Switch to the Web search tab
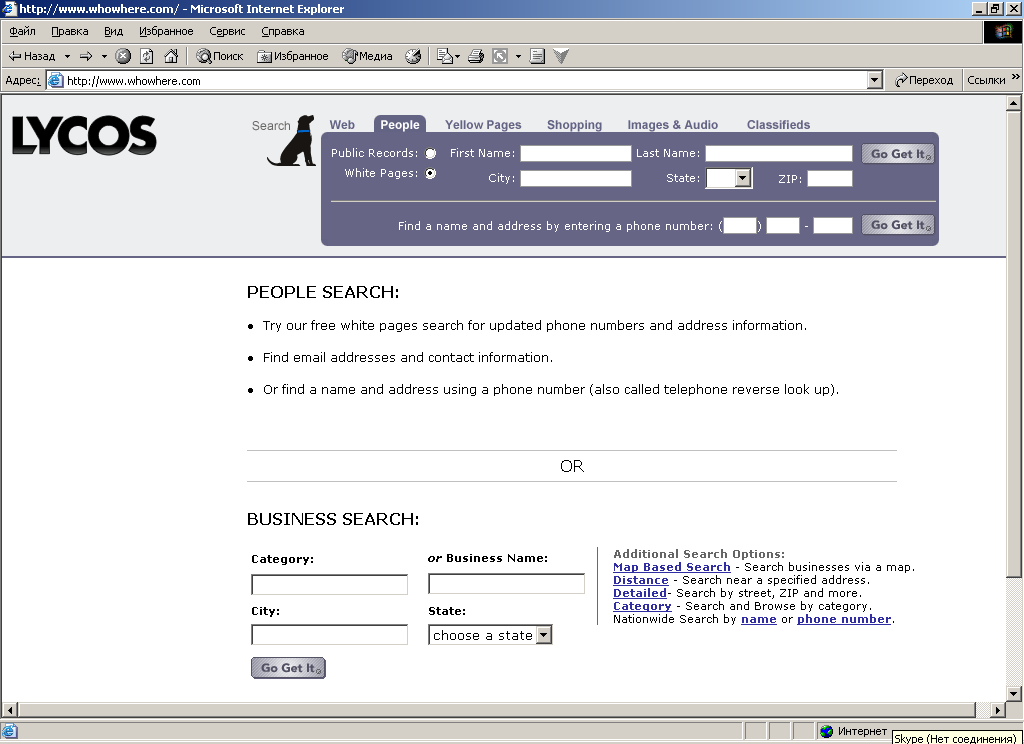This screenshot has height=744, width=1024. pyautogui.click(x=342, y=125)
